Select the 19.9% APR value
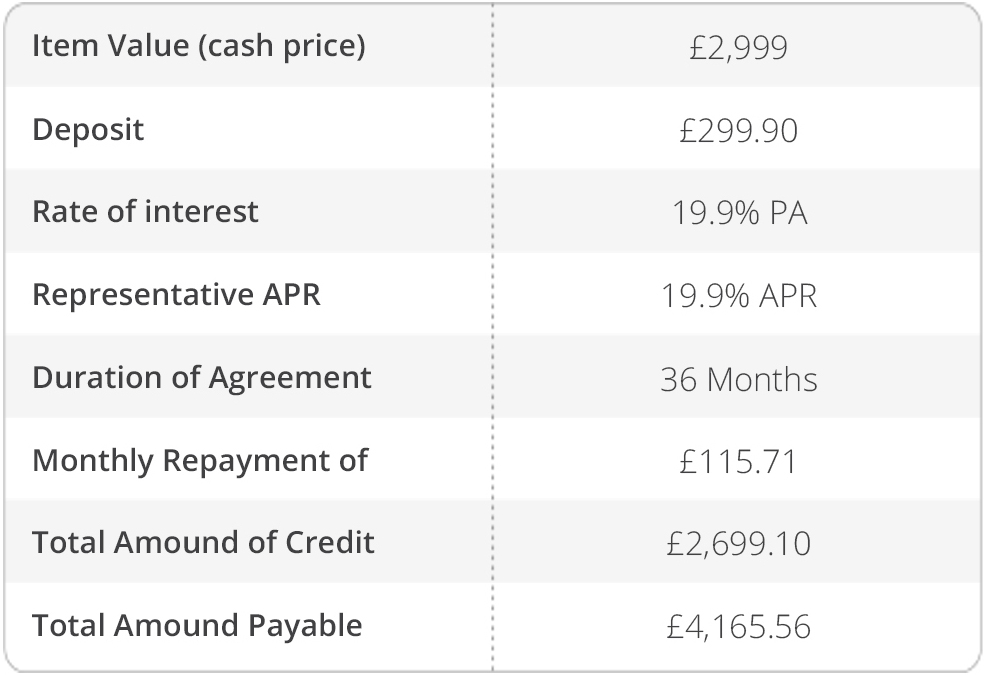984x675 pixels. (738, 296)
